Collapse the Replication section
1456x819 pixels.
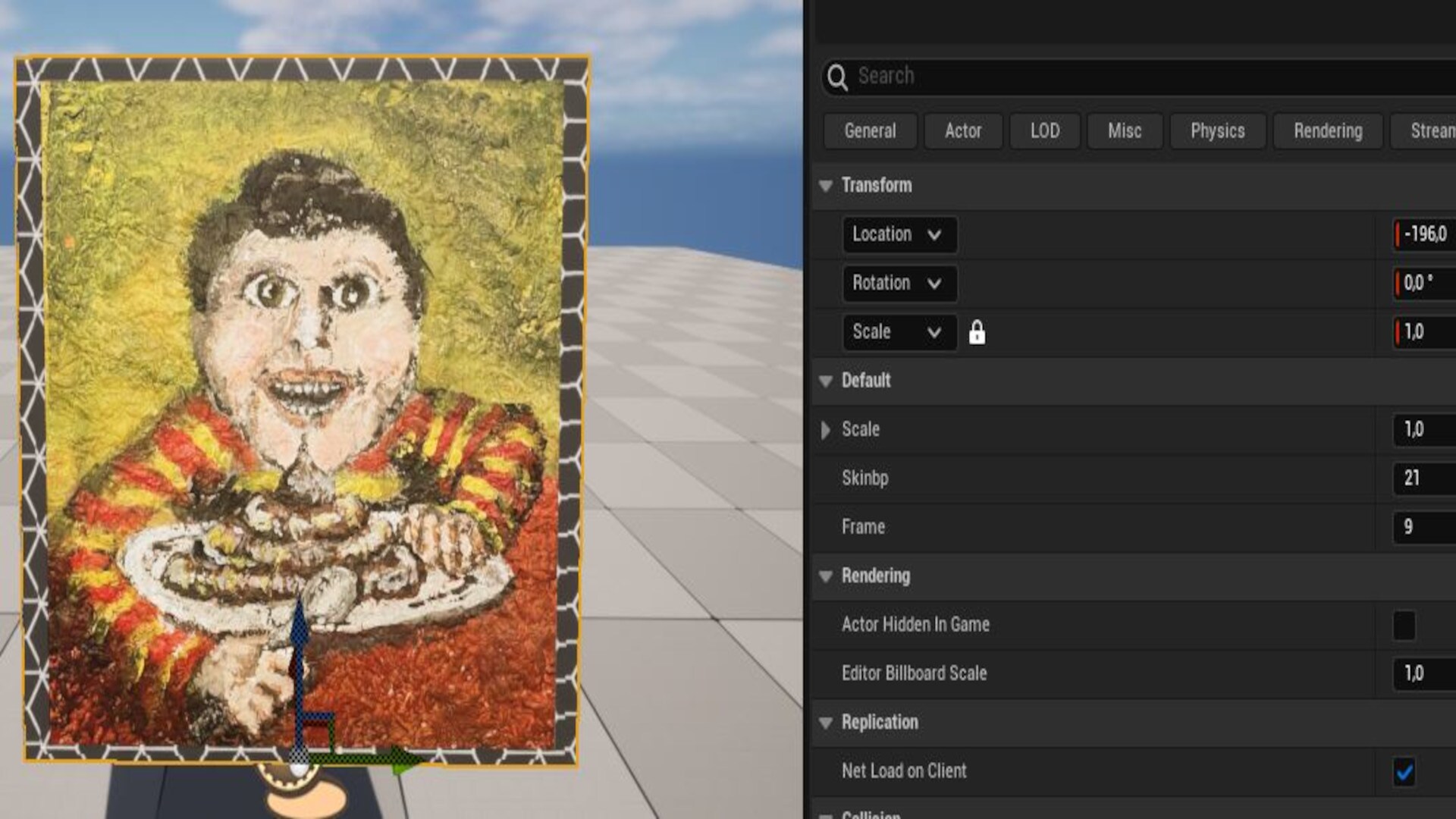tap(826, 723)
